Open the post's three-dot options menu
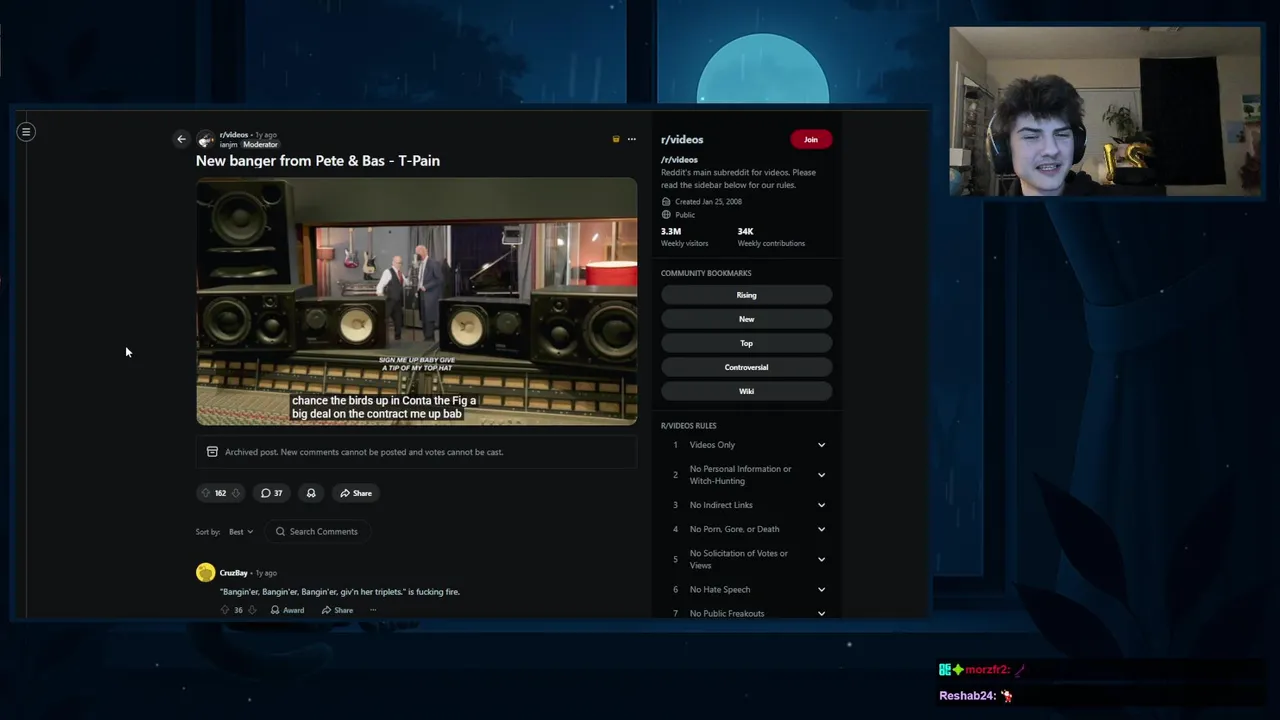 (x=631, y=139)
